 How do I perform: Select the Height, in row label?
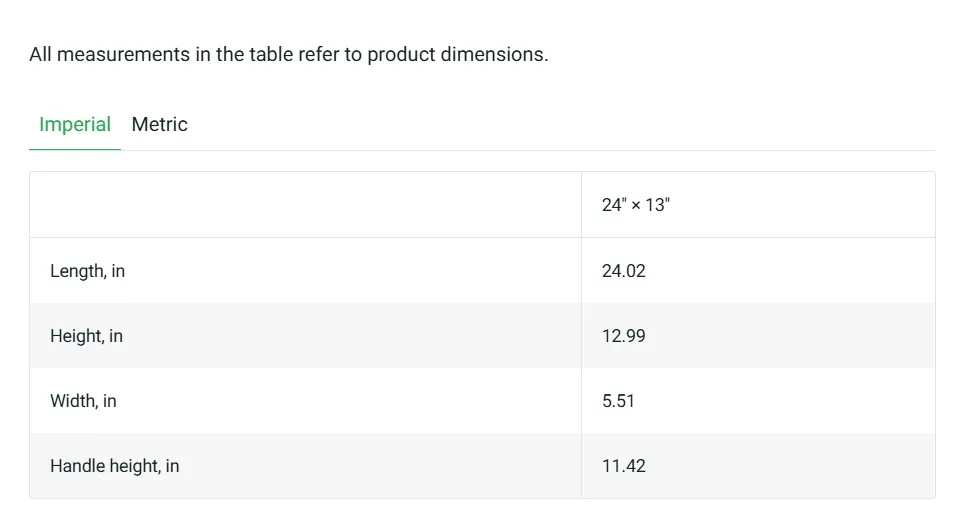click(86, 336)
